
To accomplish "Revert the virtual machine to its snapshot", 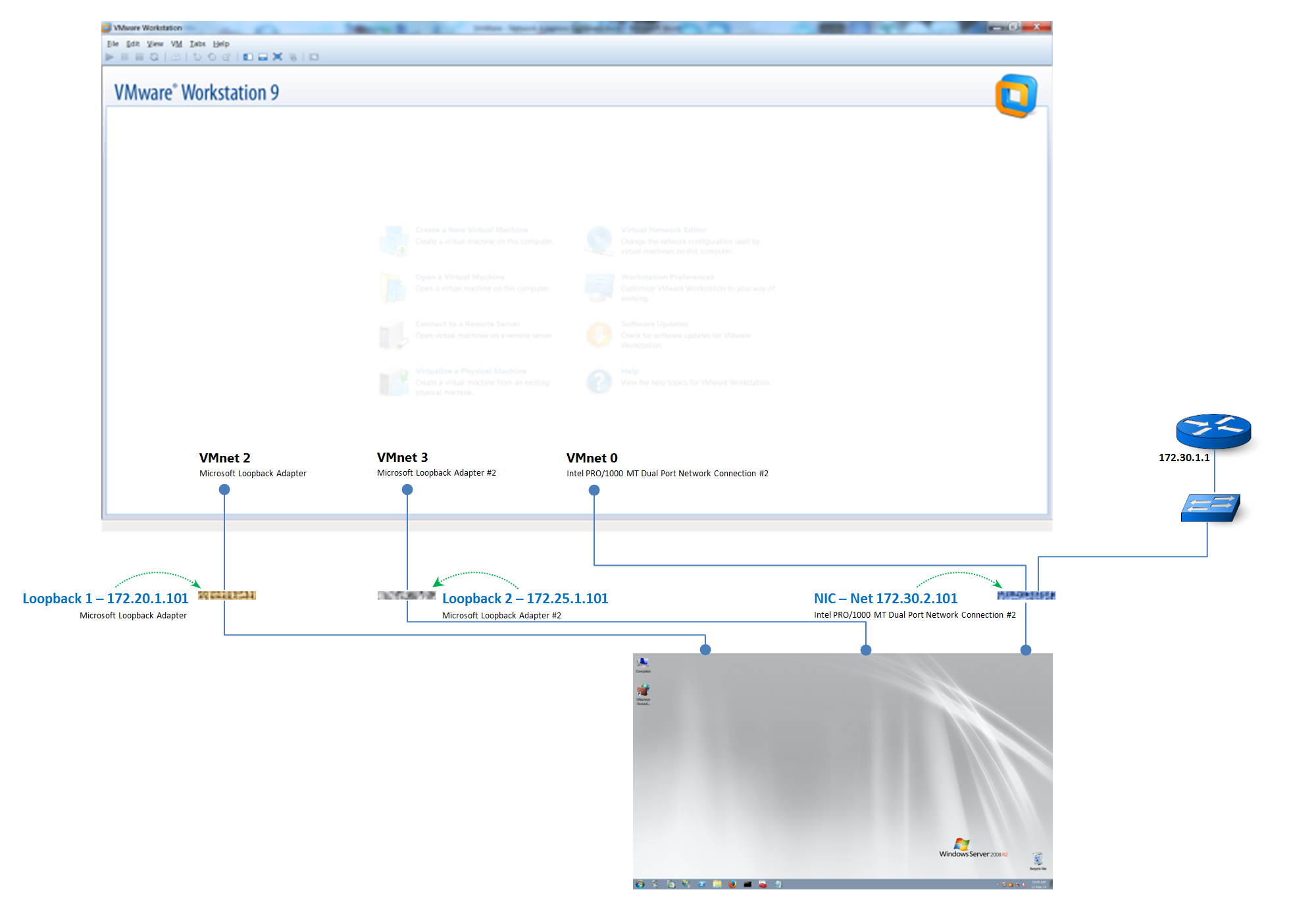I will coord(213,57).
